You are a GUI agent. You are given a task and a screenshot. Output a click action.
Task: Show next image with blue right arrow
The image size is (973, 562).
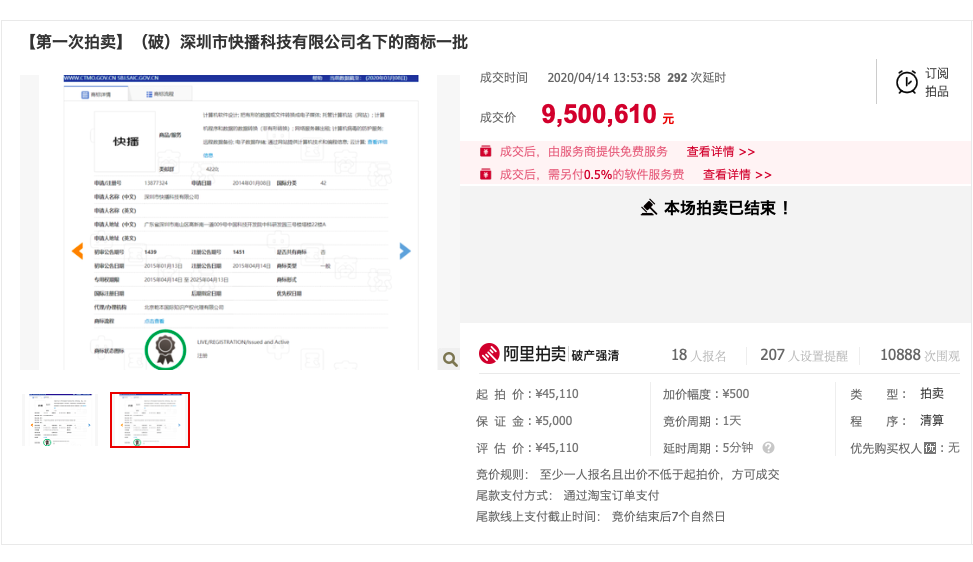405,251
